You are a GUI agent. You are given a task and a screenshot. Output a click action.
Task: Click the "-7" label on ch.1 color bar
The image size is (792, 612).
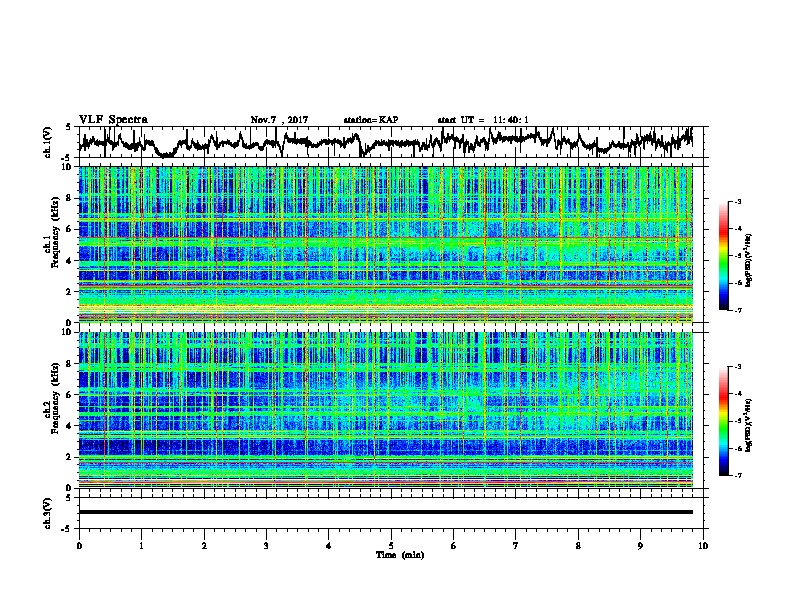pyautogui.click(x=738, y=310)
